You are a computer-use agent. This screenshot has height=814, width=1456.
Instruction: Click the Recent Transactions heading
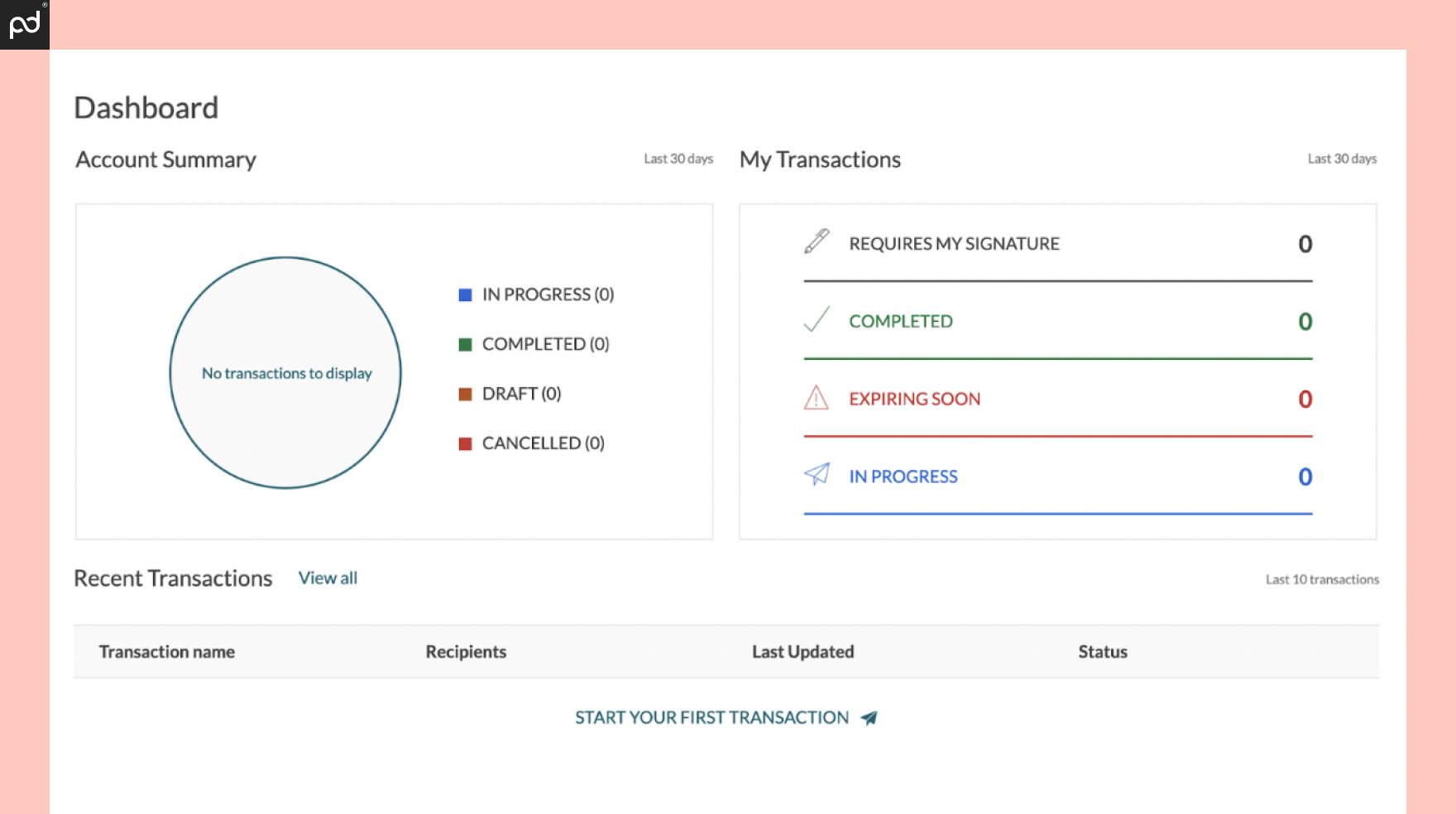[x=173, y=578]
